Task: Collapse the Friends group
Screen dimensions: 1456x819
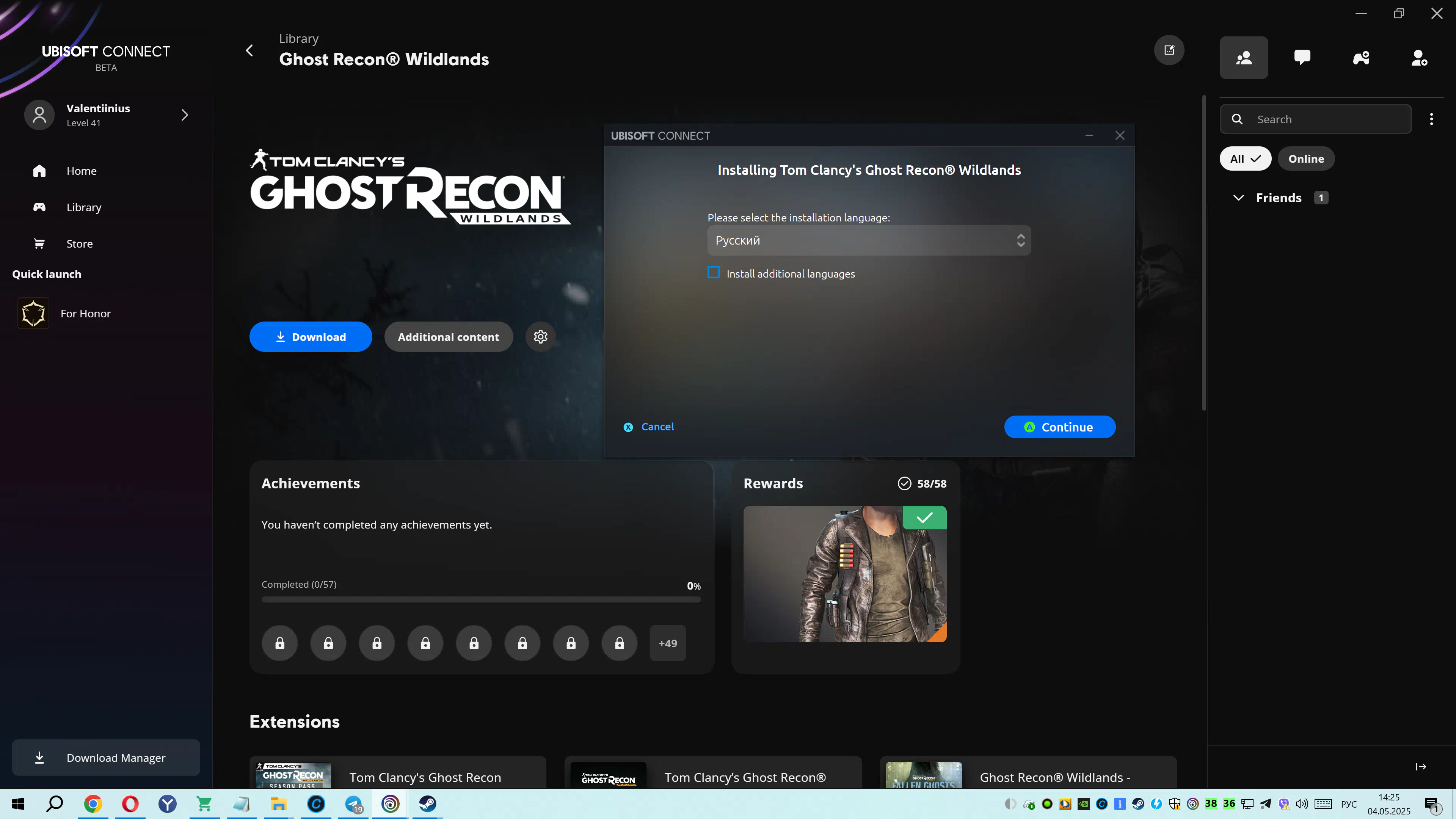Action: click(1238, 198)
